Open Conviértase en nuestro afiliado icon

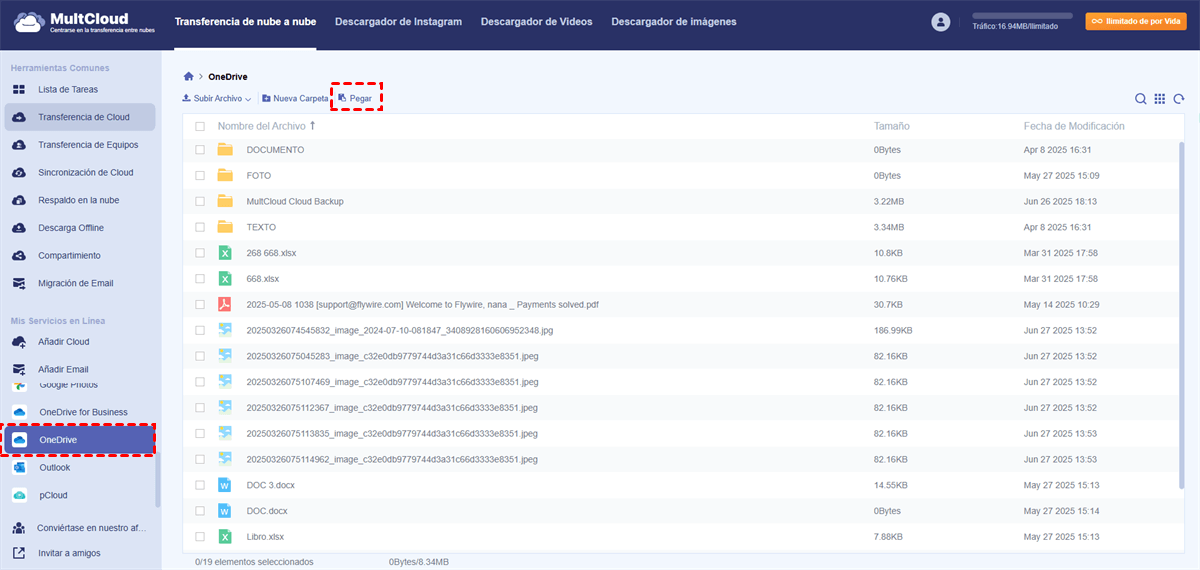pos(19,528)
